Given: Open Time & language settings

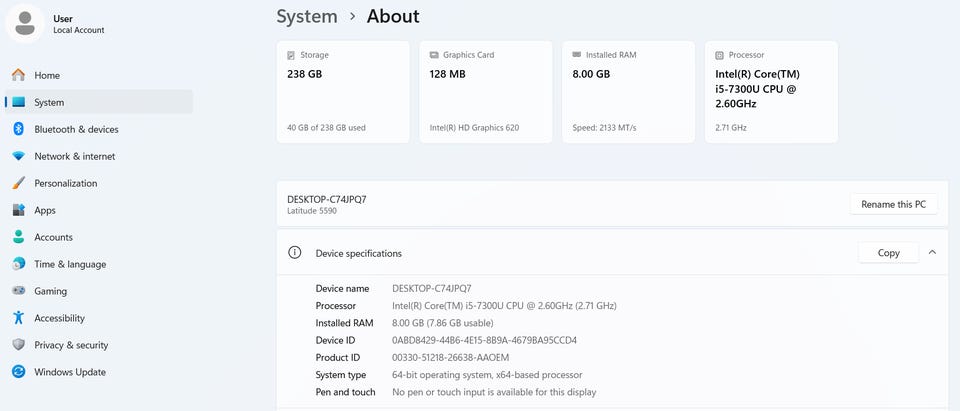Looking at the screenshot, I should pyautogui.click(x=70, y=264).
